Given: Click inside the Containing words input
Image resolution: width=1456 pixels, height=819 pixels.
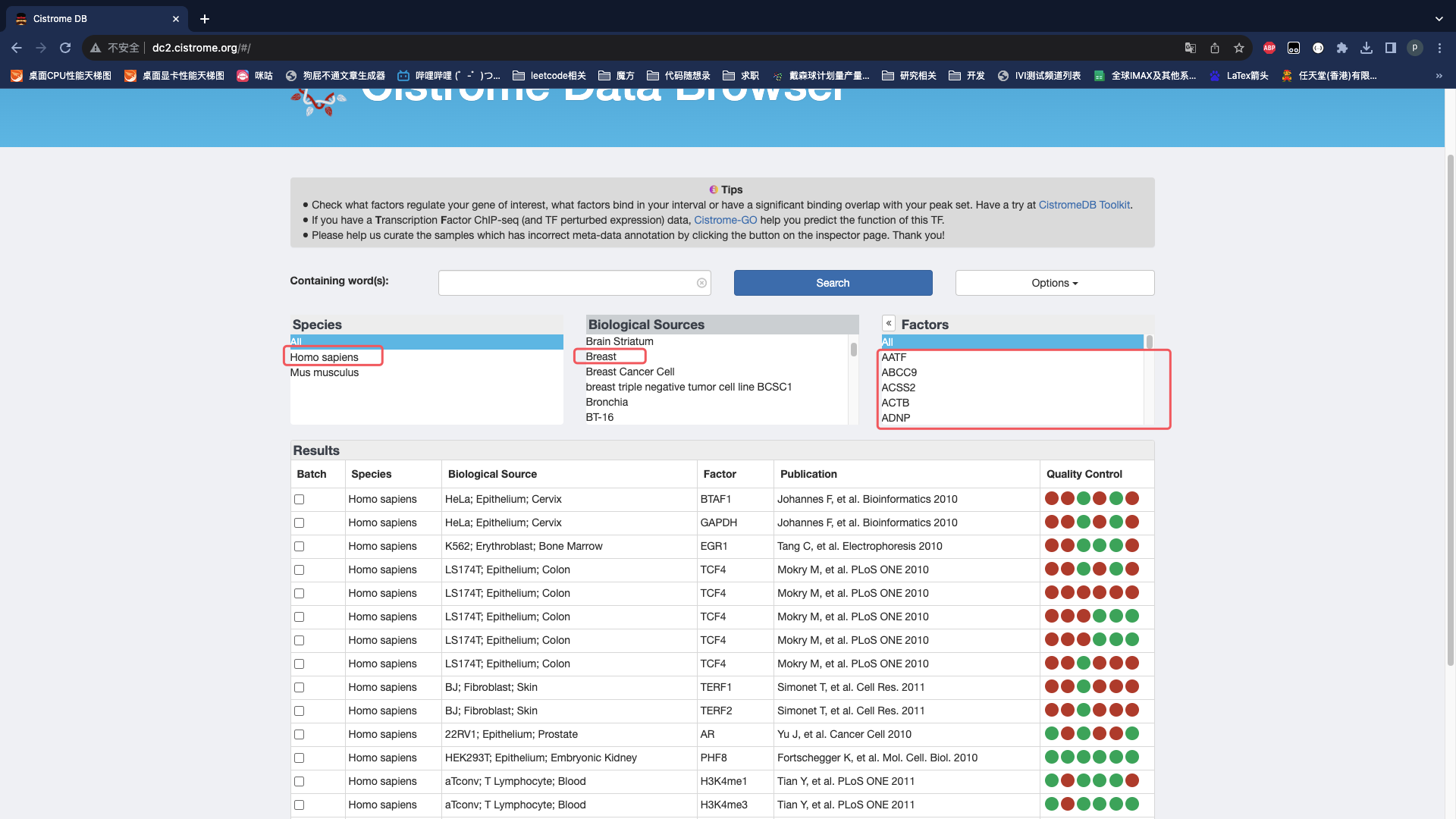Looking at the screenshot, I should [x=574, y=283].
